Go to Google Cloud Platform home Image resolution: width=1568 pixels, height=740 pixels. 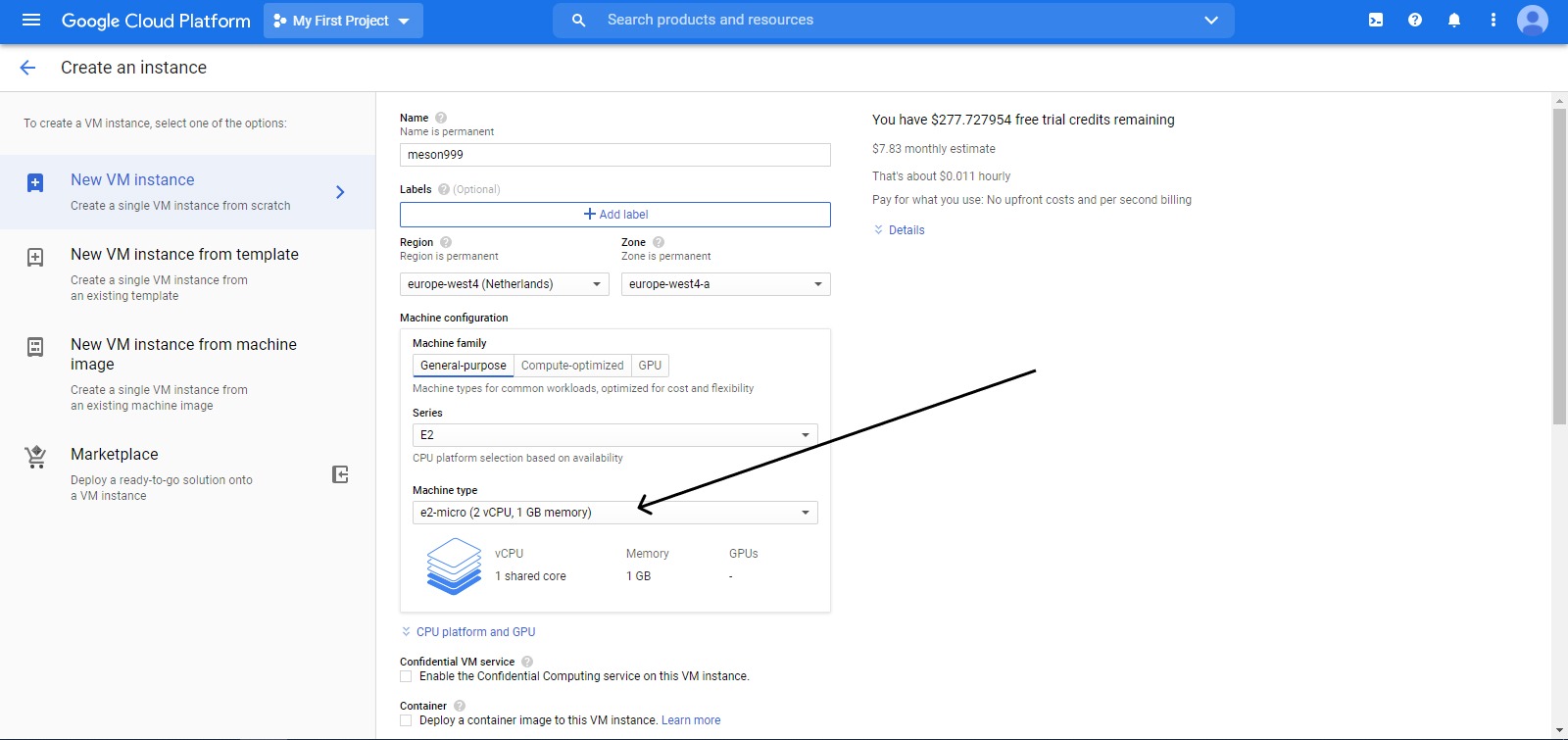coord(156,21)
